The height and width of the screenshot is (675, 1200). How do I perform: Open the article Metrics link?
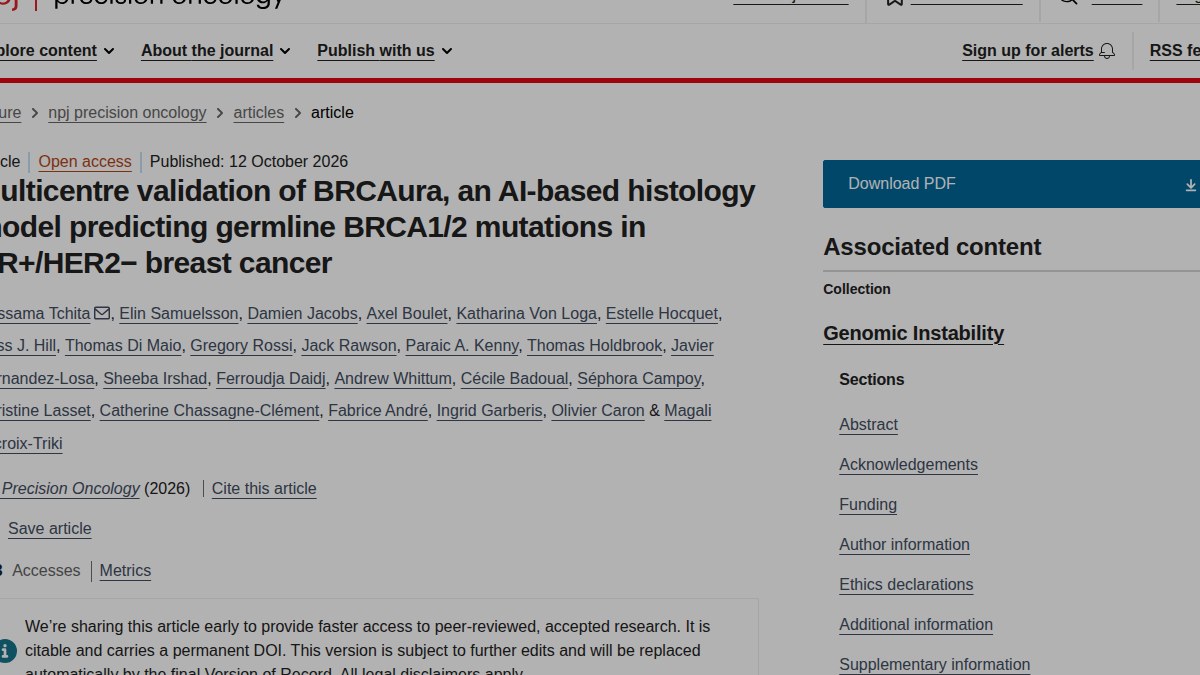pyautogui.click(x=125, y=570)
